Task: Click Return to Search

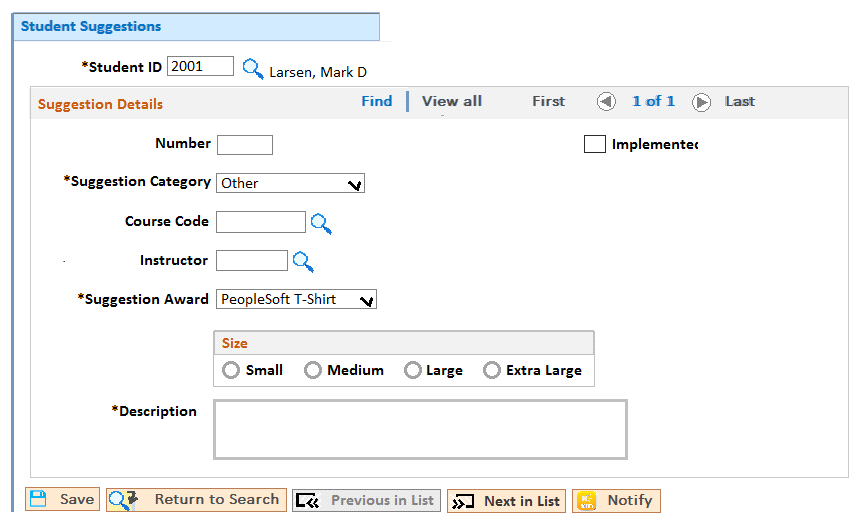Action: tap(196, 500)
